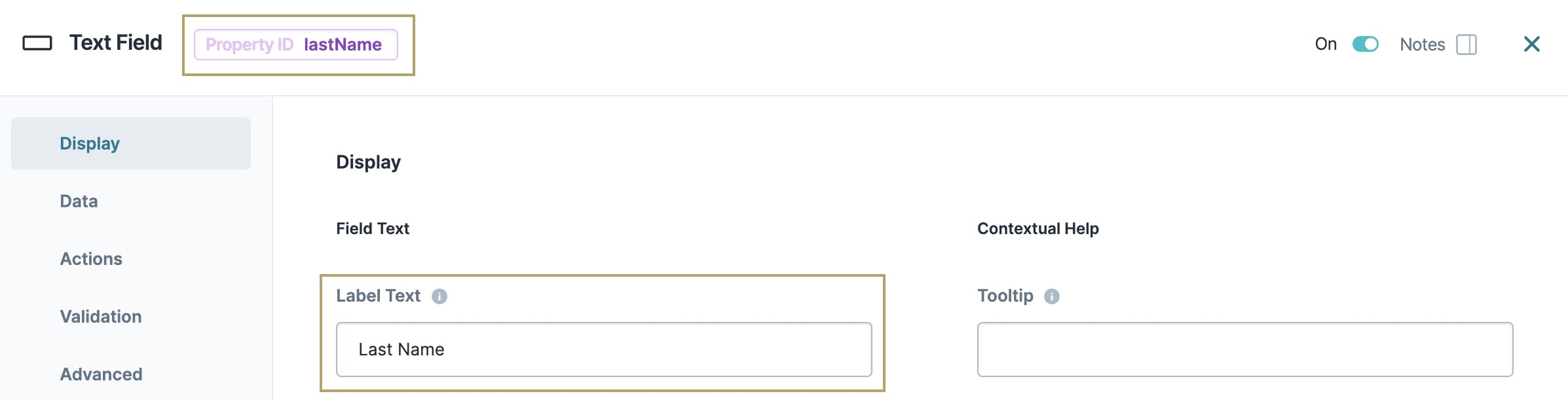Click the Notes label

[x=1423, y=45]
